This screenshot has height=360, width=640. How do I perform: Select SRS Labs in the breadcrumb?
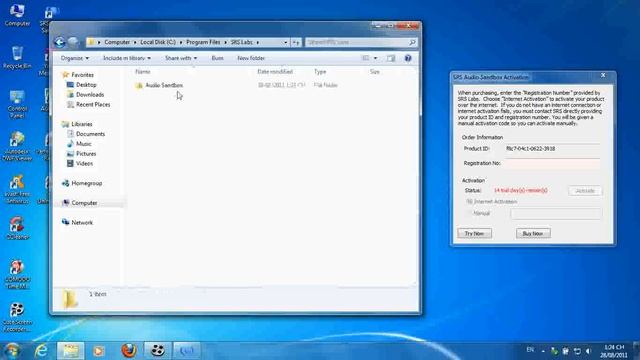(x=241, y=42)
